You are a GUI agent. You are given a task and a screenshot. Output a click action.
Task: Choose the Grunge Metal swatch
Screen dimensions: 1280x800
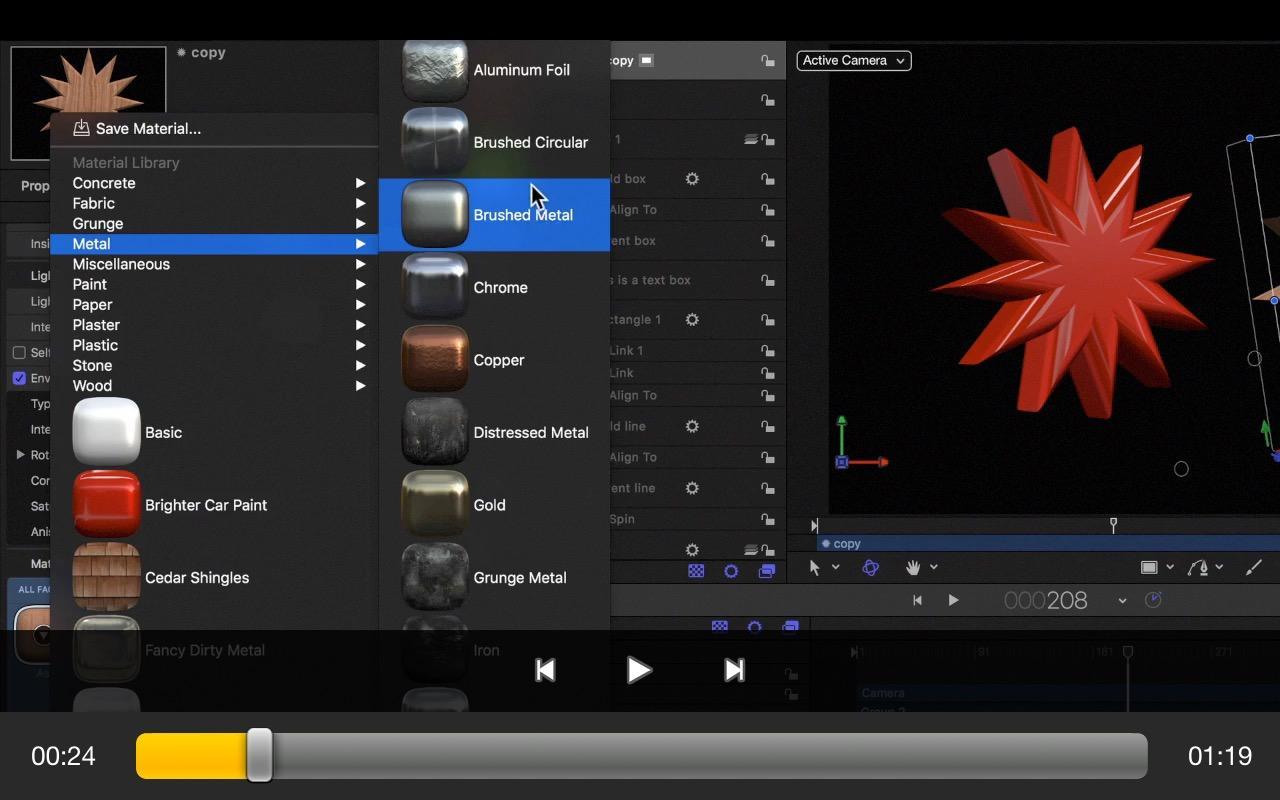435,577
